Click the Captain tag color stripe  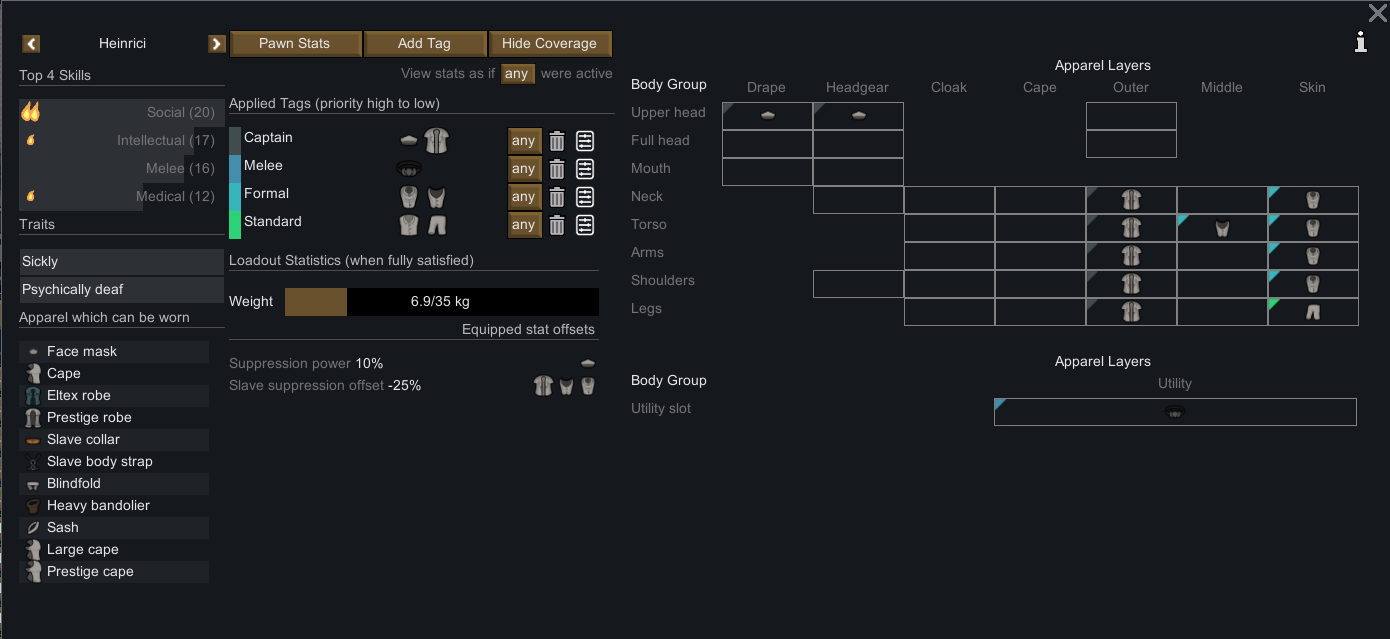(235, 141)
